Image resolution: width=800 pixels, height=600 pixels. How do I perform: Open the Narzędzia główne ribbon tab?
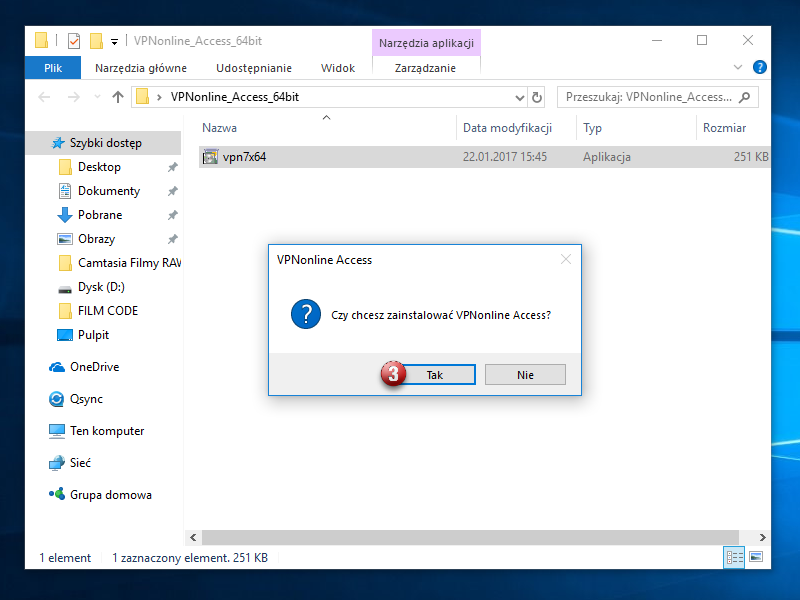pyautogui.click(x=141, y=68)
